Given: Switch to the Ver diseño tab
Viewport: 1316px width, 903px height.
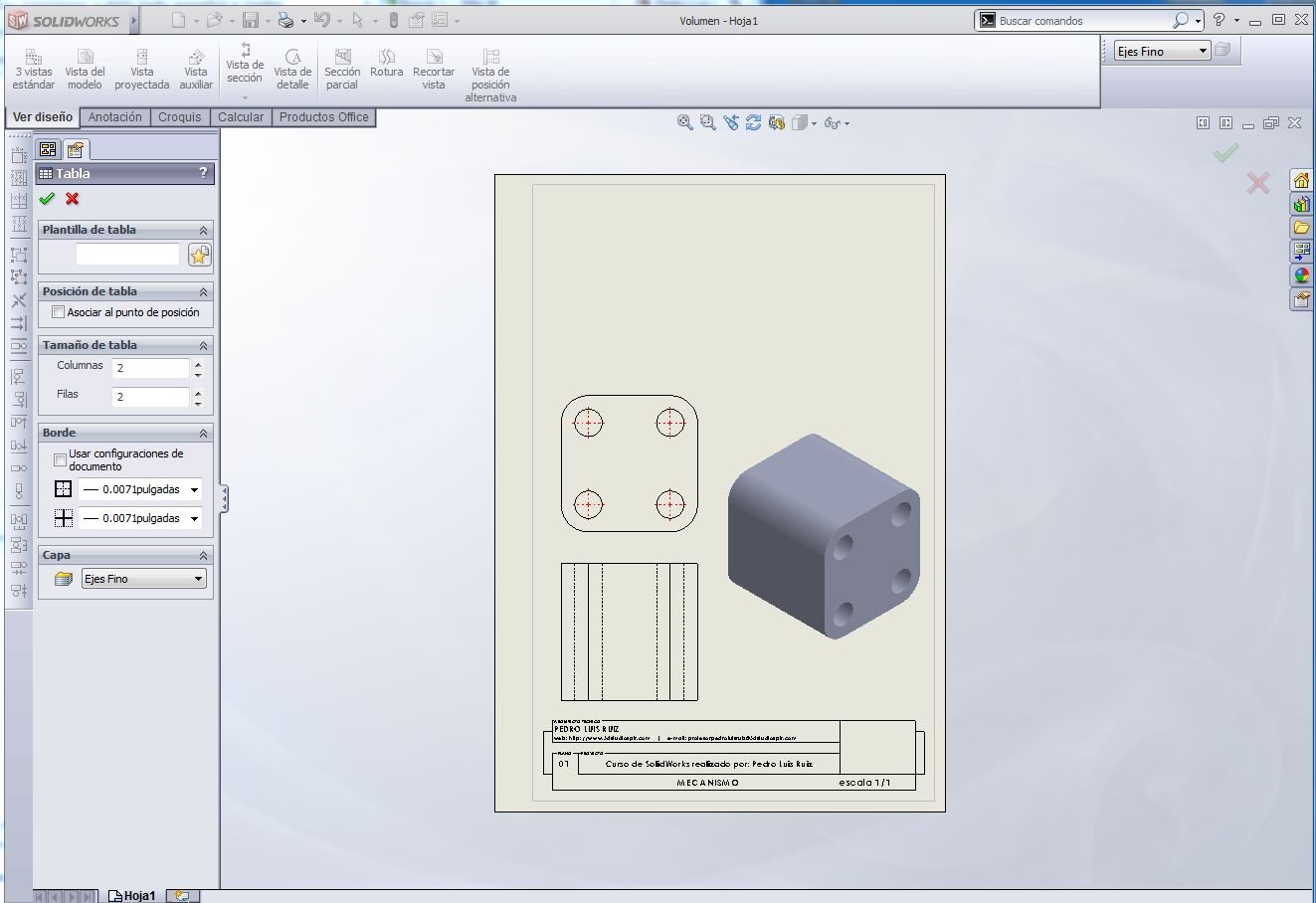Looking at the screenshot, I should coord(43,117).
